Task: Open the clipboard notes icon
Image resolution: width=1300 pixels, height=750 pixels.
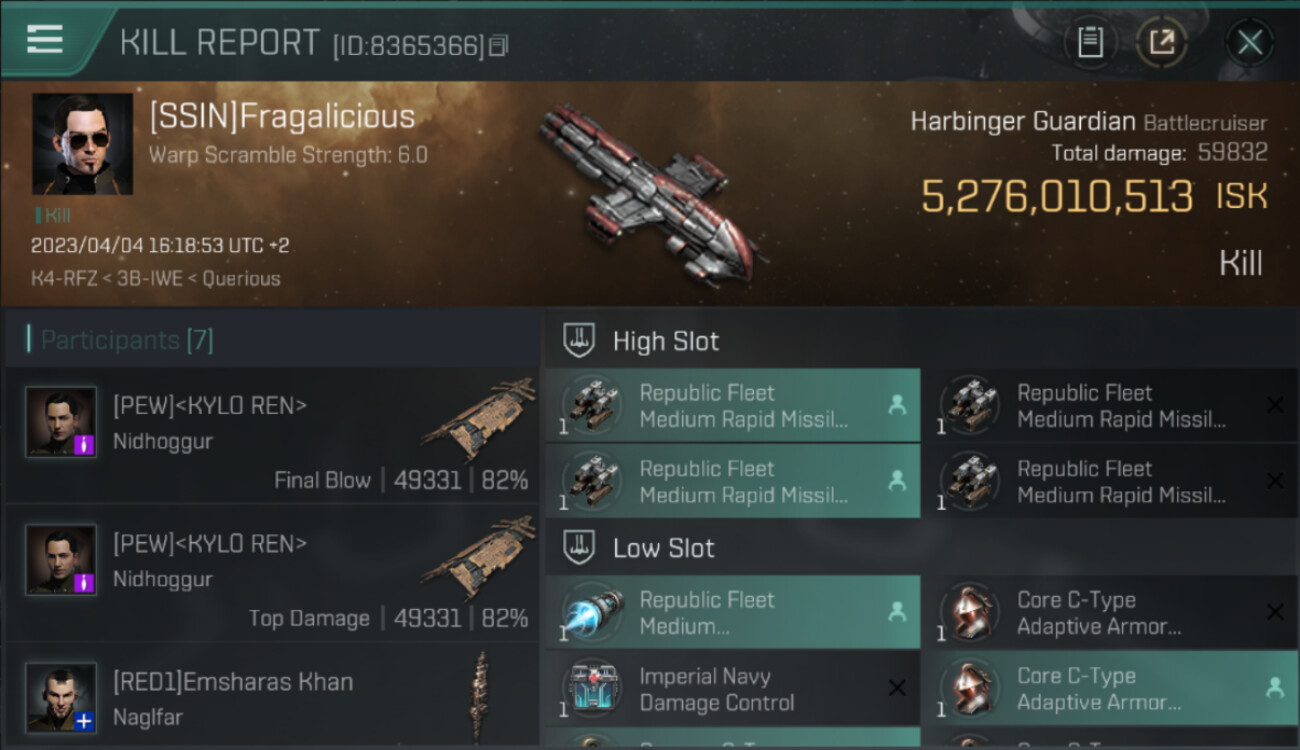Action: [x=1090, y=42]
